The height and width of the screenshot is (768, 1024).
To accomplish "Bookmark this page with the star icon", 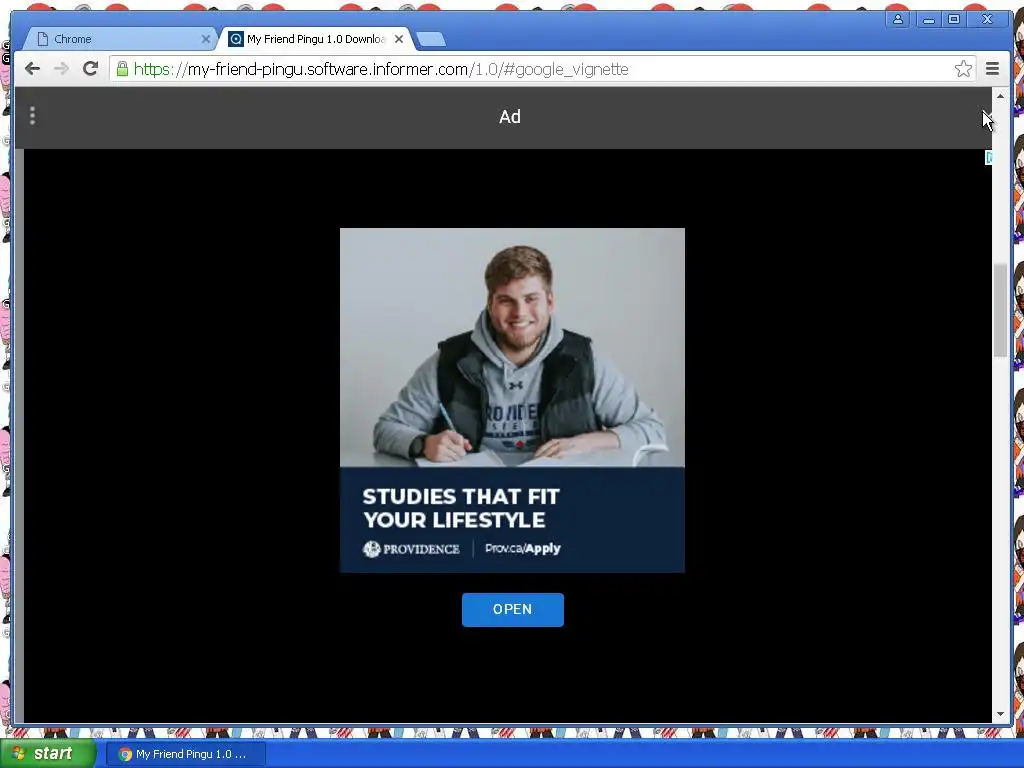I will [963, 69].
